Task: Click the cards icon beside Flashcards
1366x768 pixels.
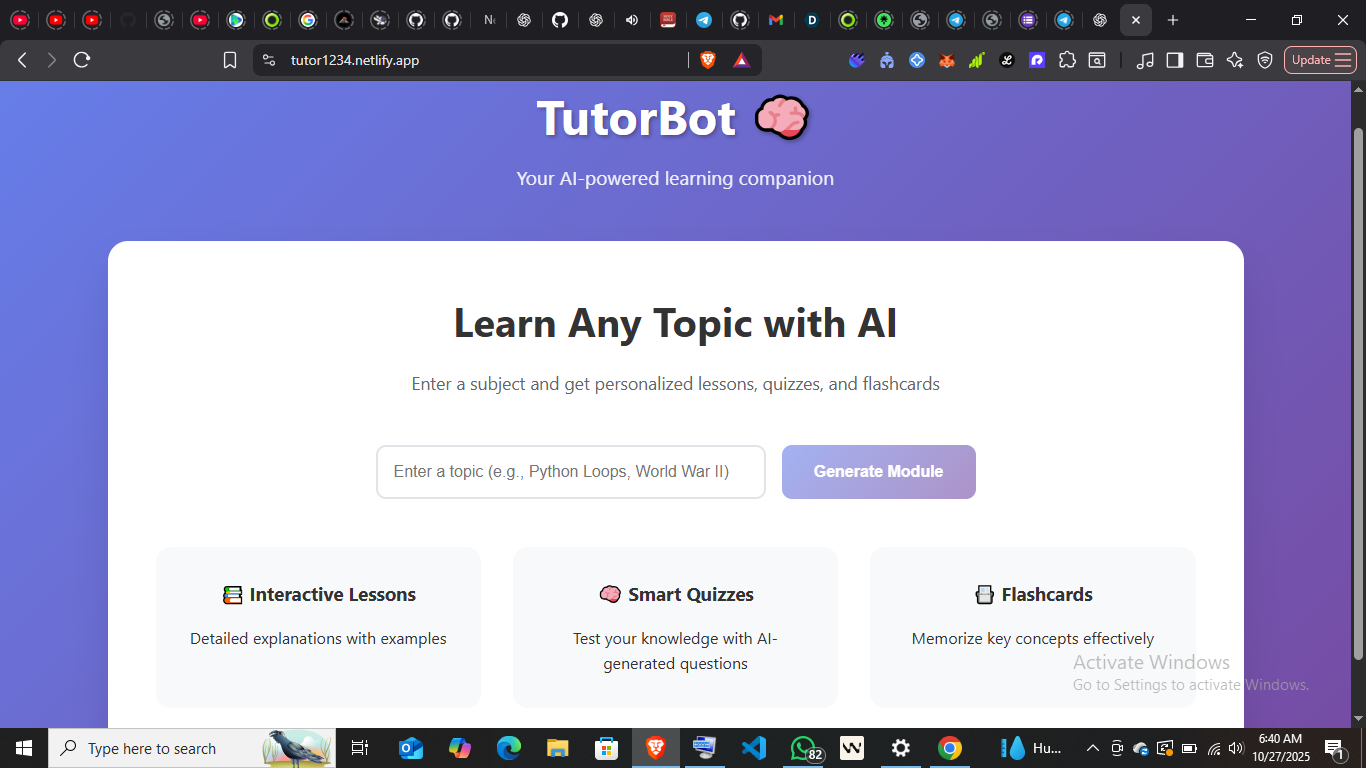Action: [x=985, y=595]
